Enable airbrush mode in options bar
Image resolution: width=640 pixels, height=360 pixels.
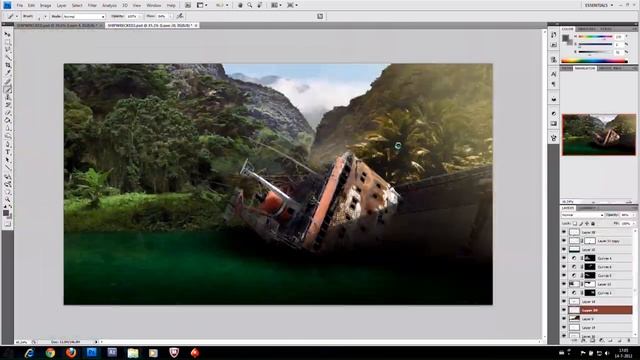[180, 16]
